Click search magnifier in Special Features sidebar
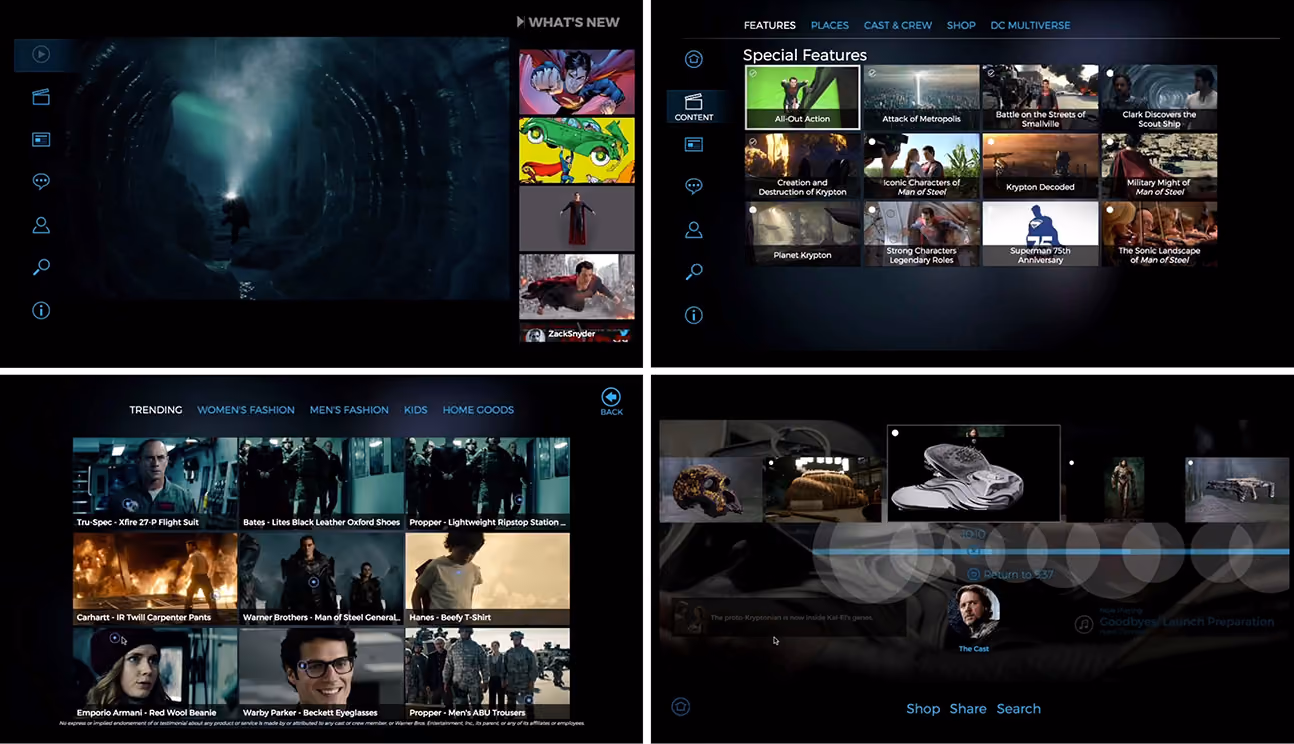The width and height of the screenshot is (1294, 744). pyautogui.click(x=694, y=272)
